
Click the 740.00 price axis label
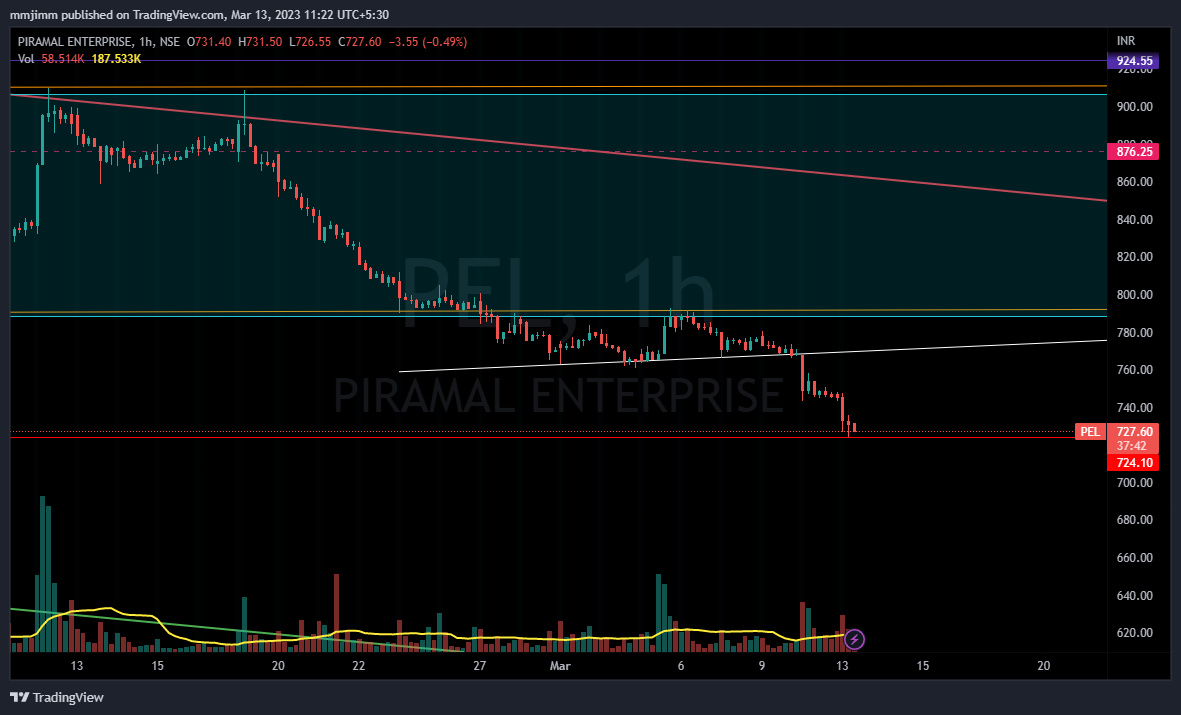pyautogui.click(x=1134, y=408)
